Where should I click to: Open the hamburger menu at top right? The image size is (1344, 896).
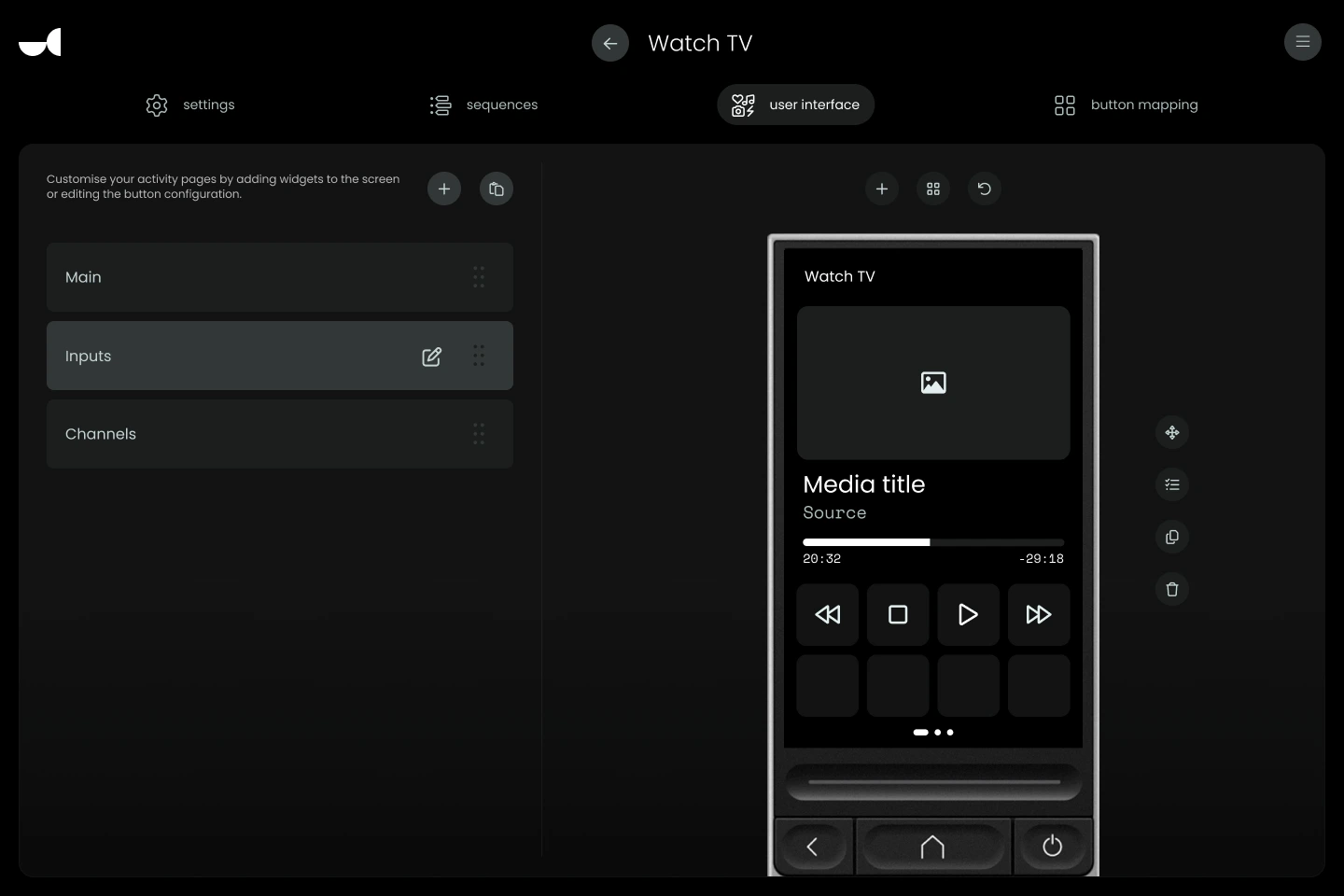[1302, 42]
